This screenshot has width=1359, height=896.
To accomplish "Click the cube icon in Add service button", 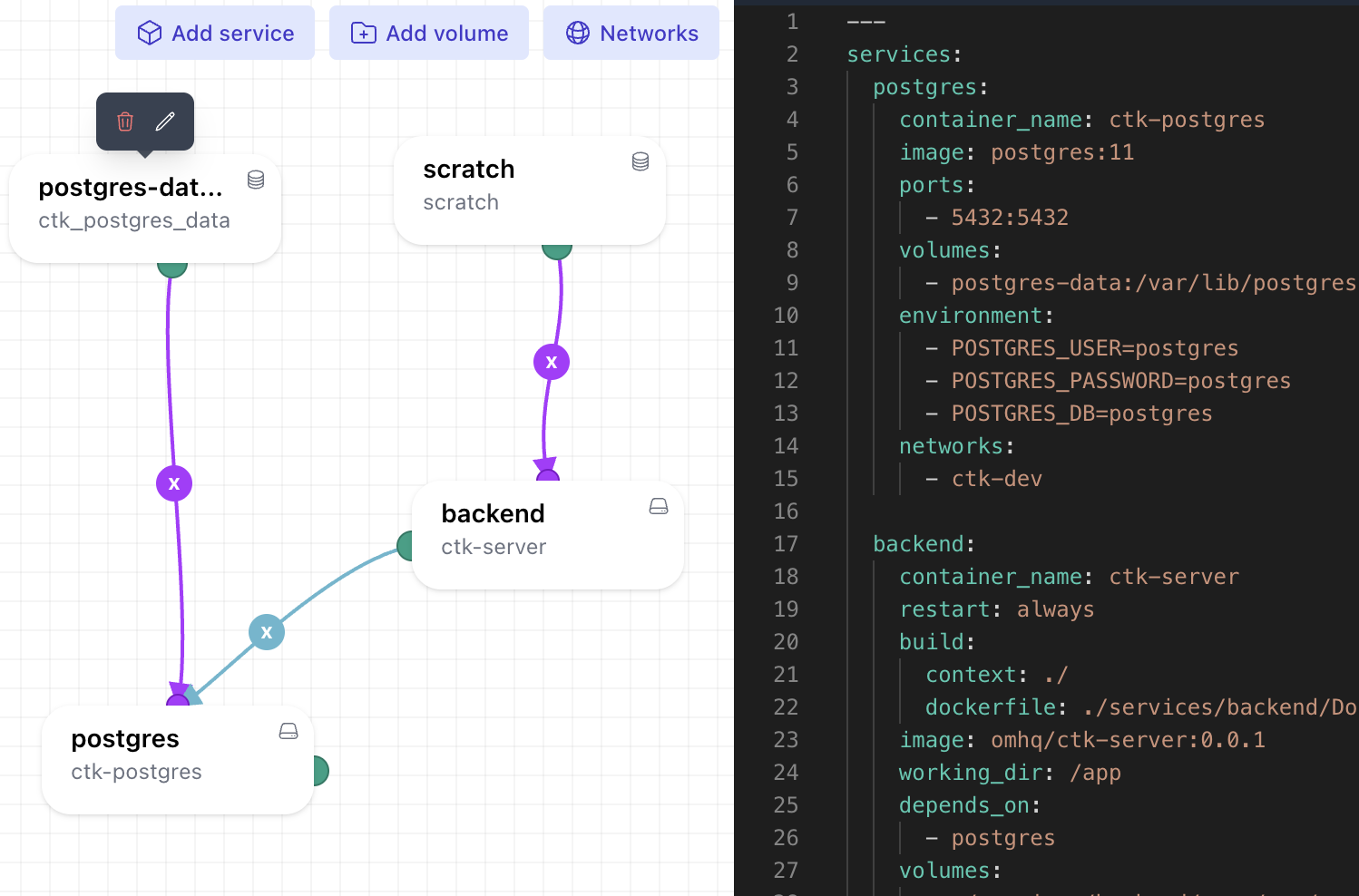I will tap(148, 32).
